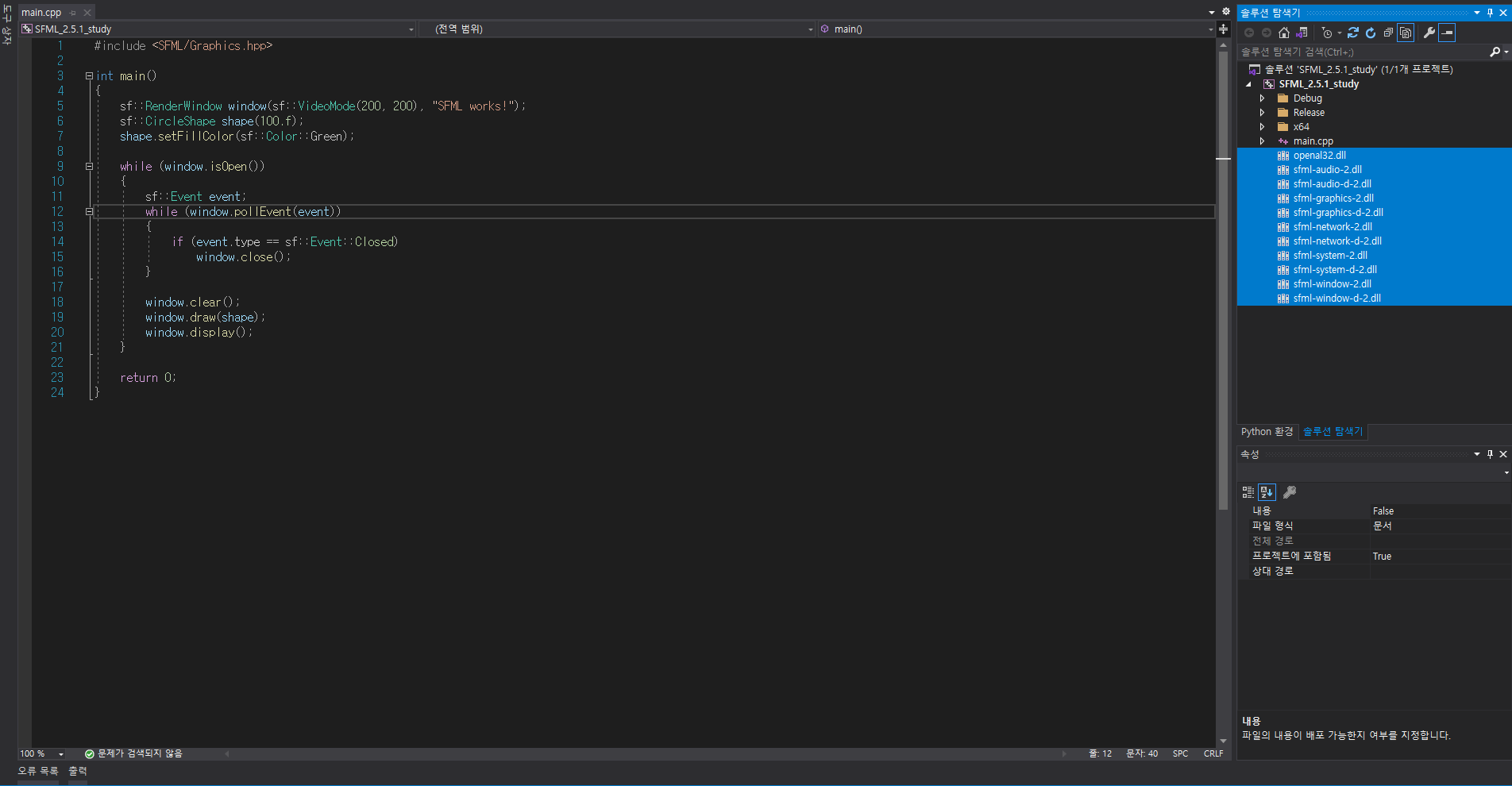Collapse the int main() code block
1512x786 pixels.
tap(89, 76)
